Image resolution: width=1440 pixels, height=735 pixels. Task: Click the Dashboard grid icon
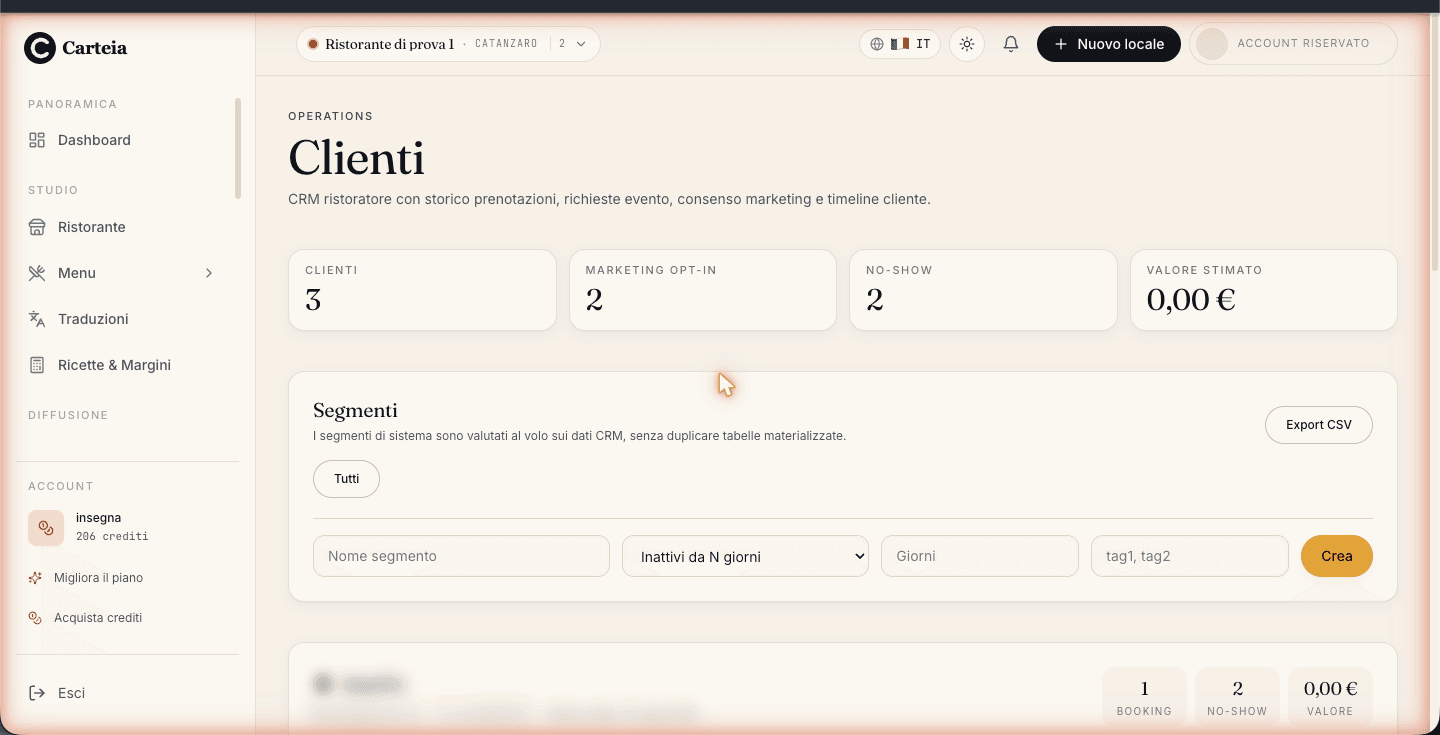tap(37, 140)
